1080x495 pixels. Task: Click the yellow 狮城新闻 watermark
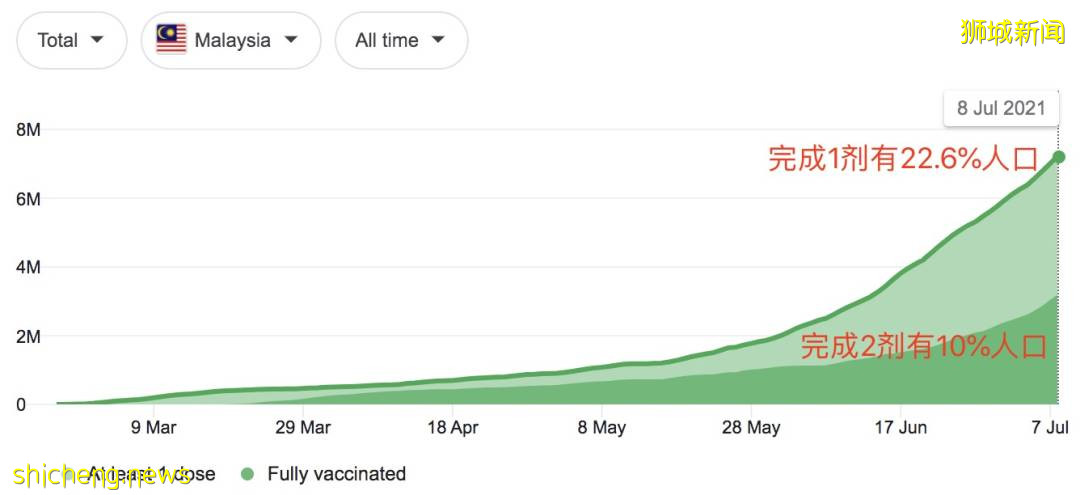tap(1012, 32)
